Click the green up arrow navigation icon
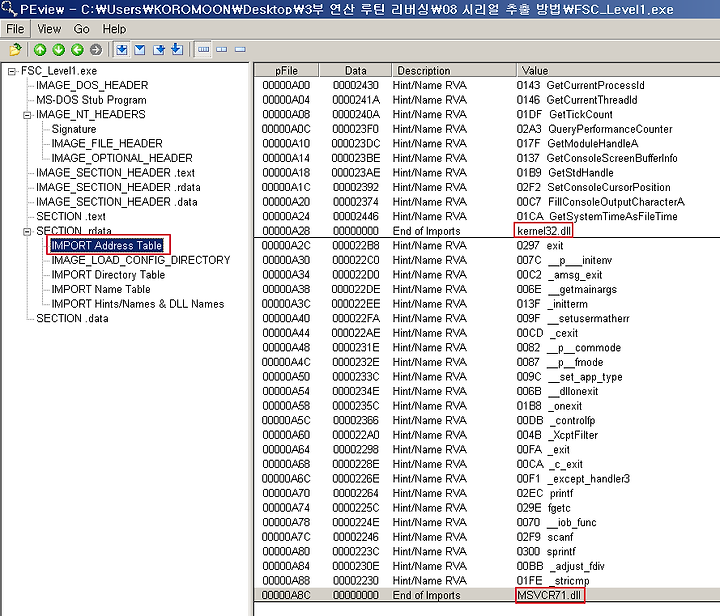Image resolution: width=720 pixels, height=616 pixels. [x=40, y=50]
